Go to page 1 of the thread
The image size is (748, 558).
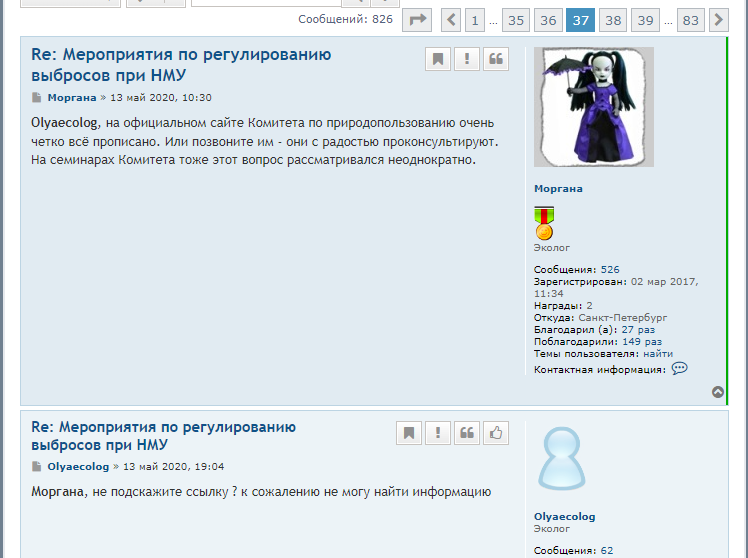474,20
